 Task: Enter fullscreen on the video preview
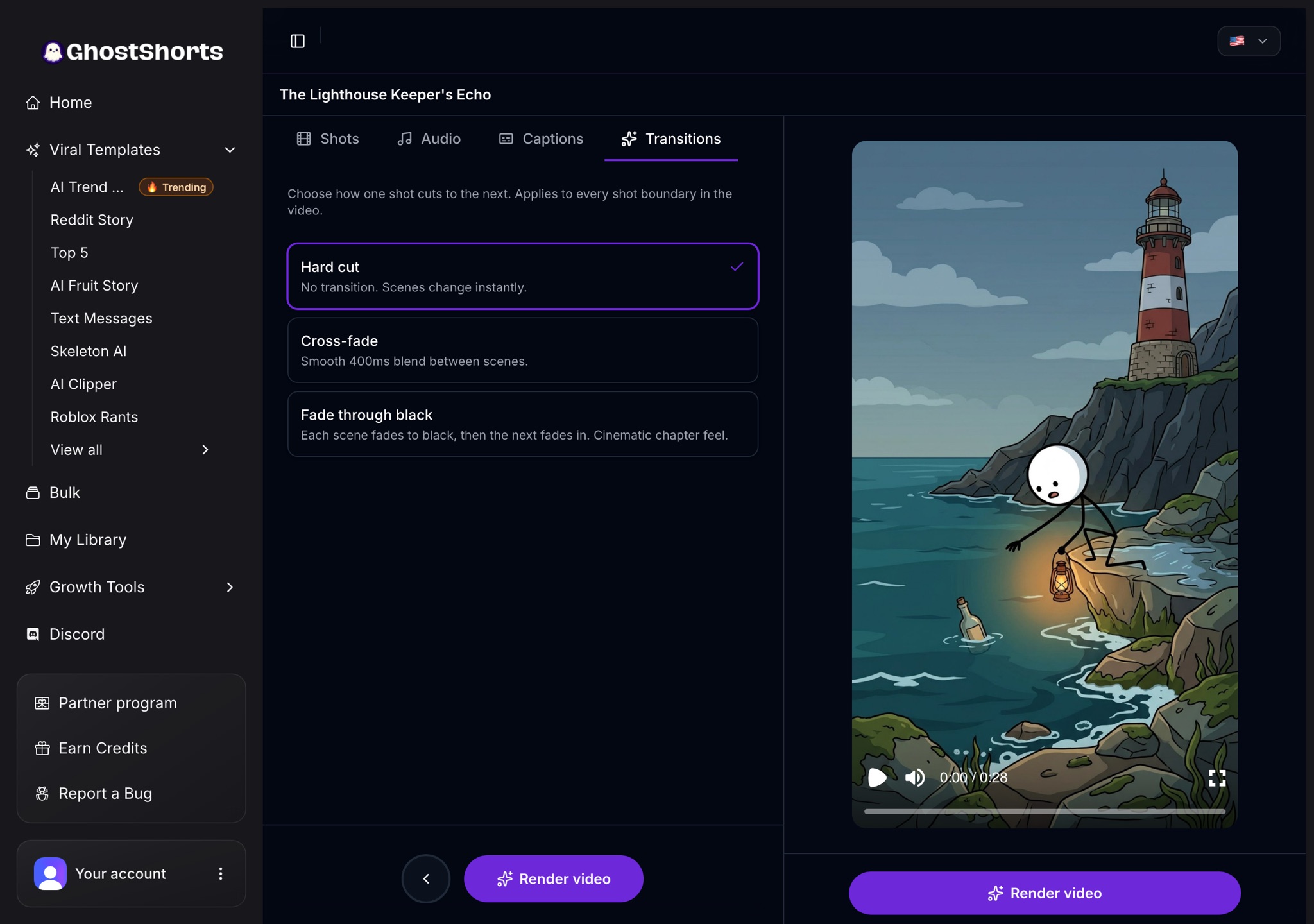tap(1217, 778)
